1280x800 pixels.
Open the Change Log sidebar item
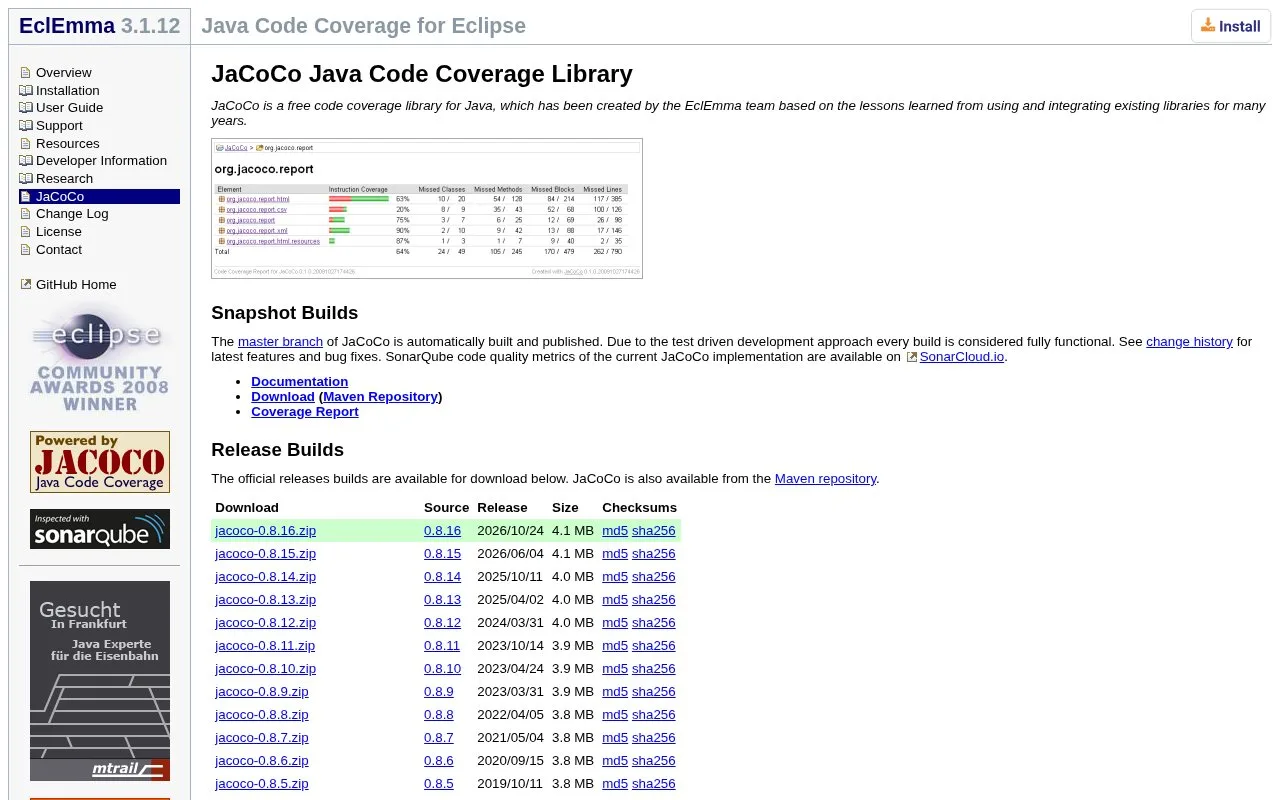click(x=72, y=214)
